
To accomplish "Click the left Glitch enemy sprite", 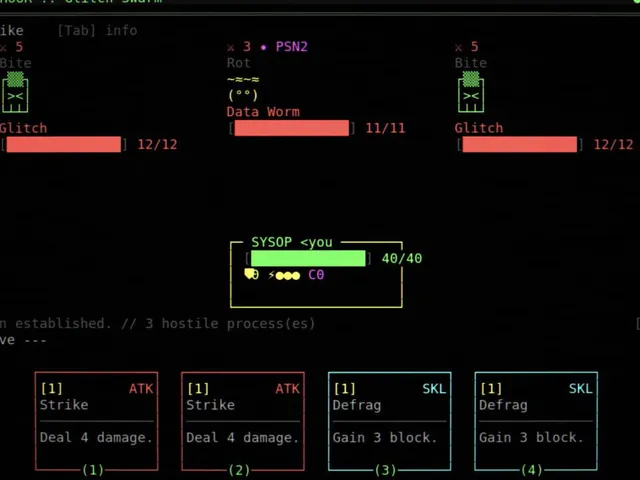I will tap(15, 92).
